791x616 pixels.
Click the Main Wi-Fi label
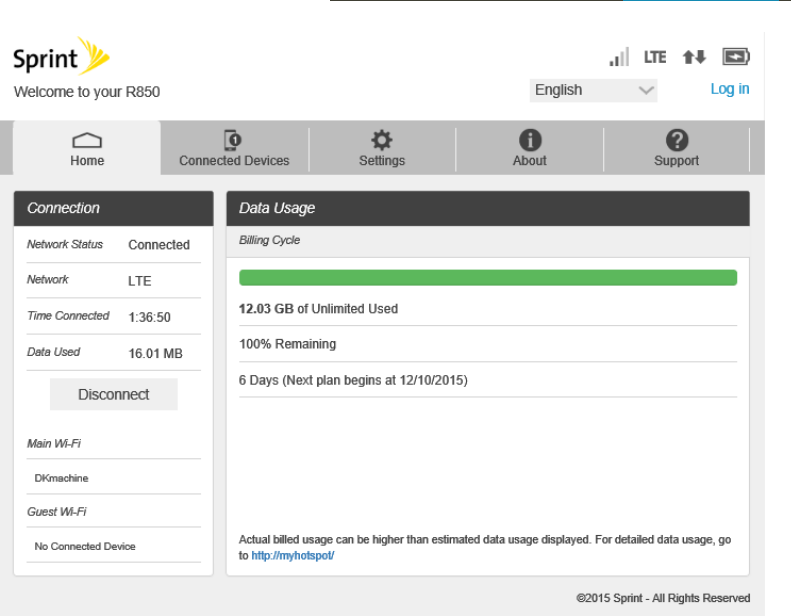54,443
